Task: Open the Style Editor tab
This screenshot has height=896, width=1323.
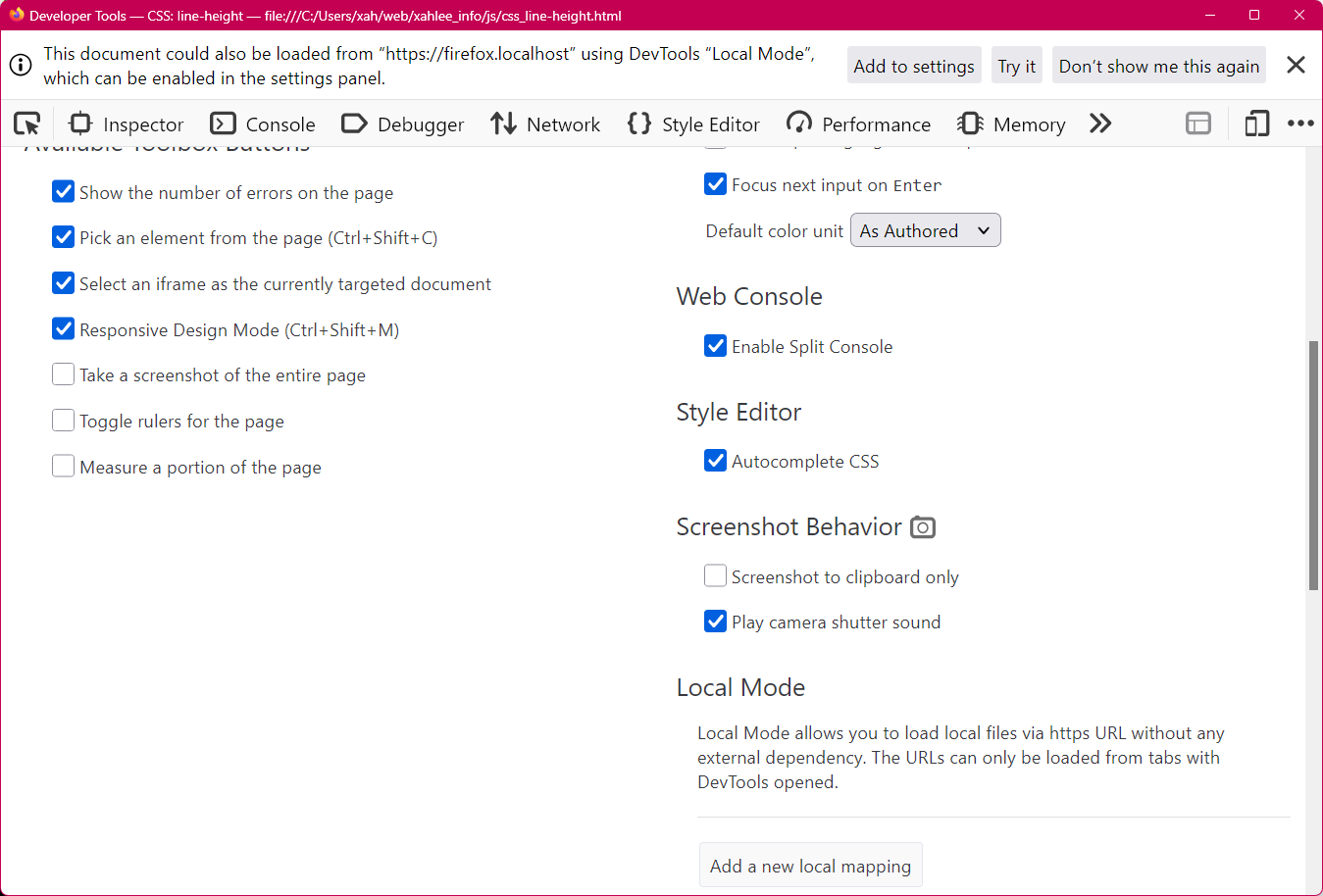Action: coord(693,124)
